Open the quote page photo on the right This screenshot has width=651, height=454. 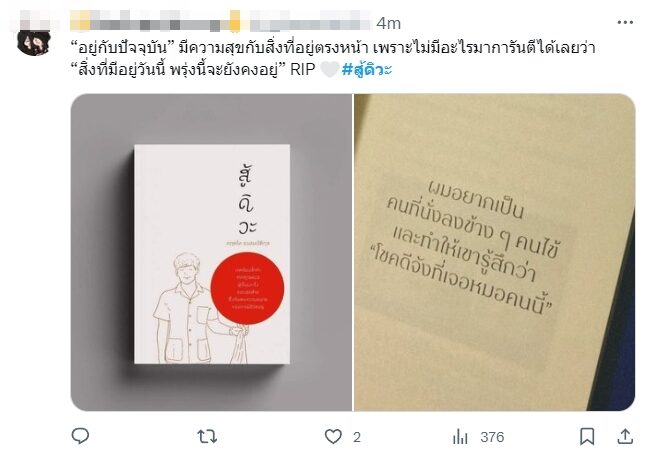(x=494, y=252)
